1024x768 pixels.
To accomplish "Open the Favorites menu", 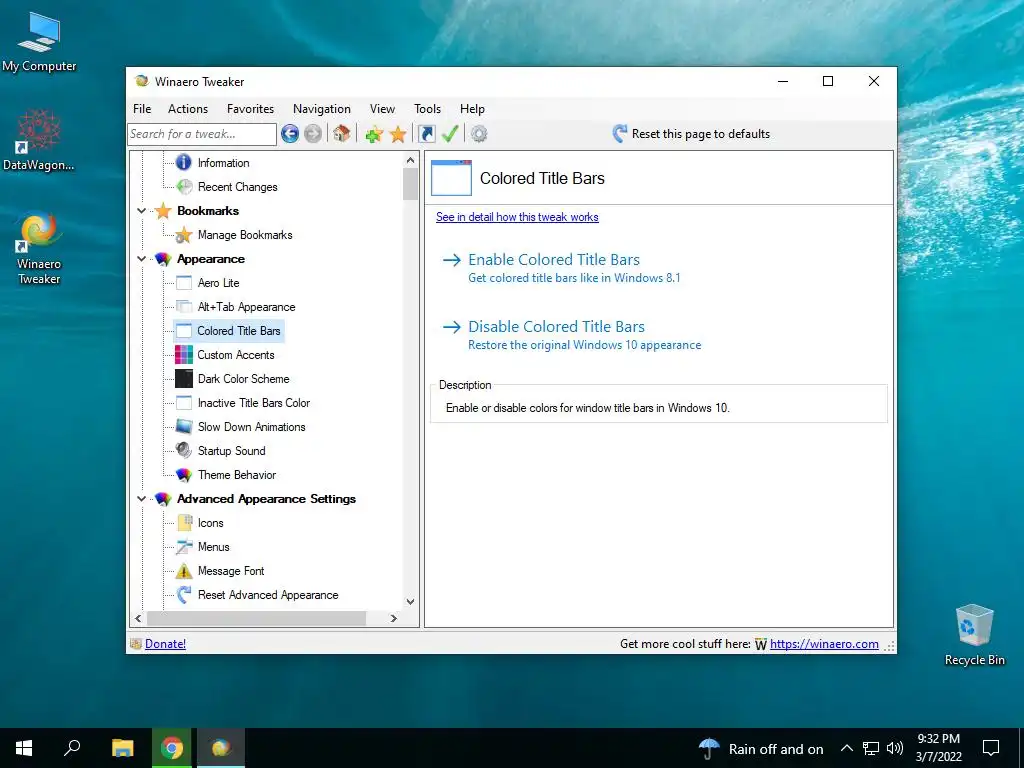I will 250,109.
